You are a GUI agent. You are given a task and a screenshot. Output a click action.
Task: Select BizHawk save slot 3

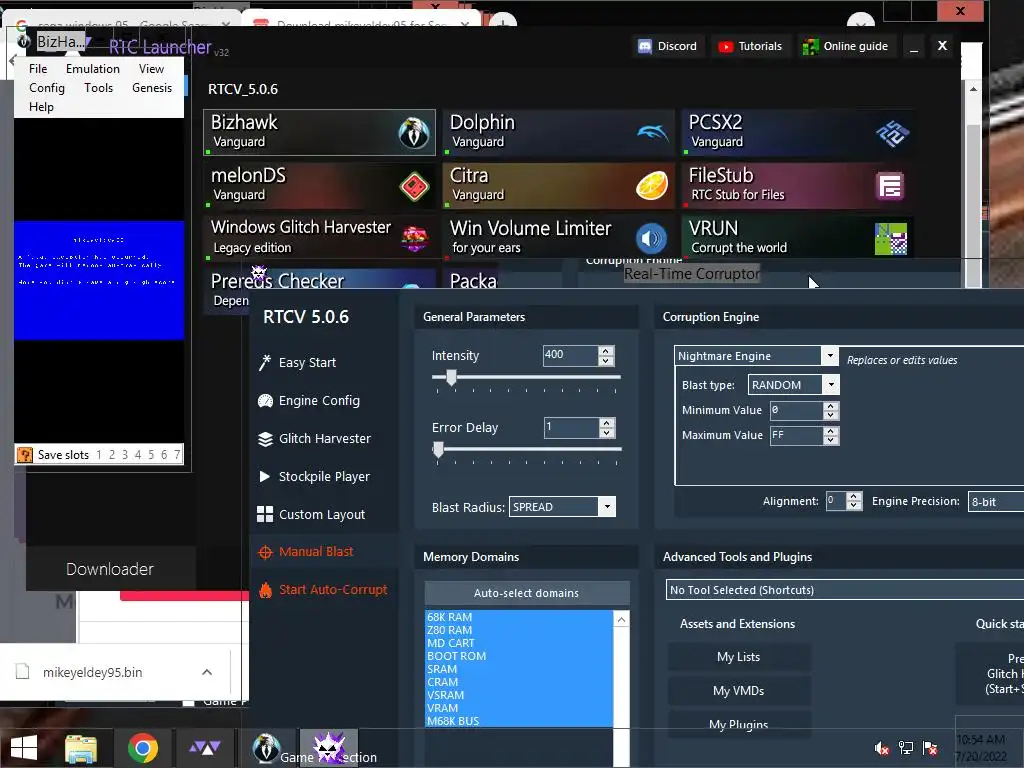(x=125, y=455)
